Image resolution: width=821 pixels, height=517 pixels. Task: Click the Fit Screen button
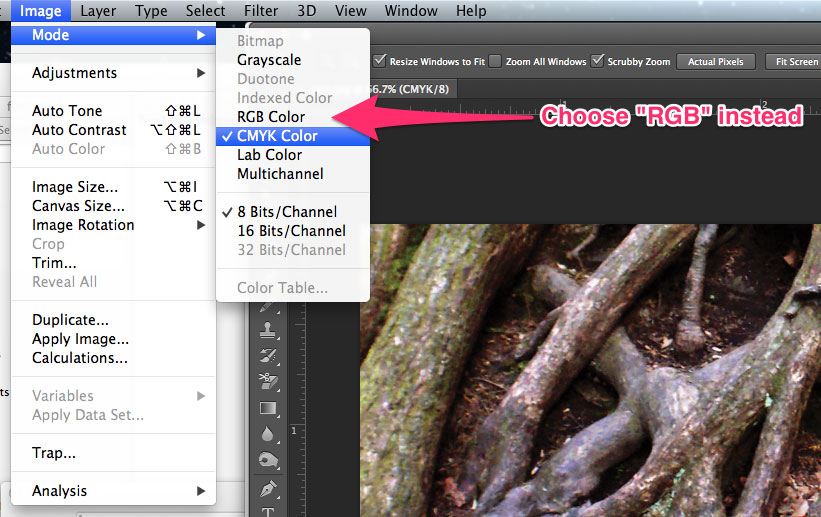pyautogui.click(x=794, y=61)
